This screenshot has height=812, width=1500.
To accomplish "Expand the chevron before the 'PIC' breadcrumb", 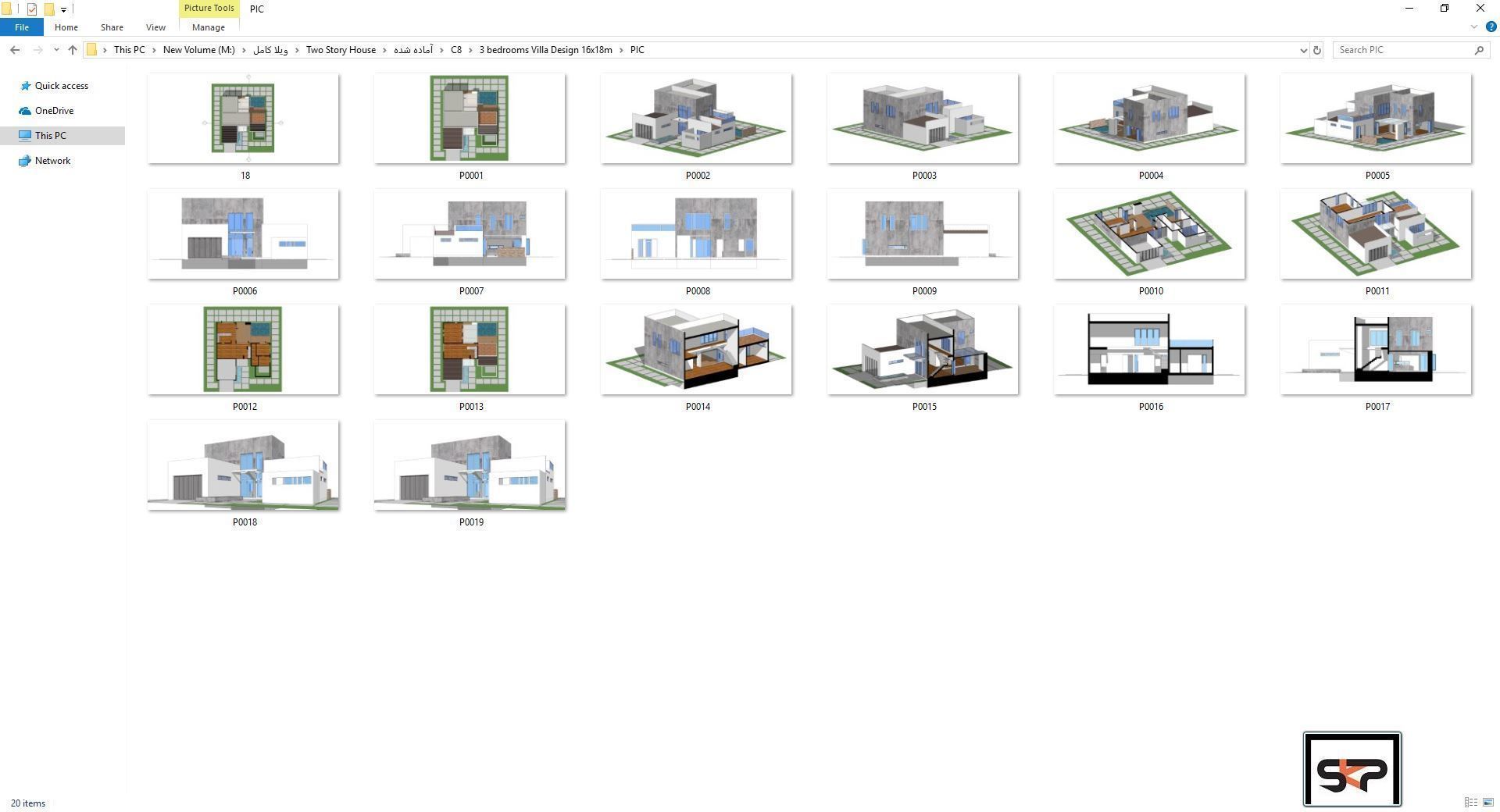I will pyautogui.click(x=622, y=50).
